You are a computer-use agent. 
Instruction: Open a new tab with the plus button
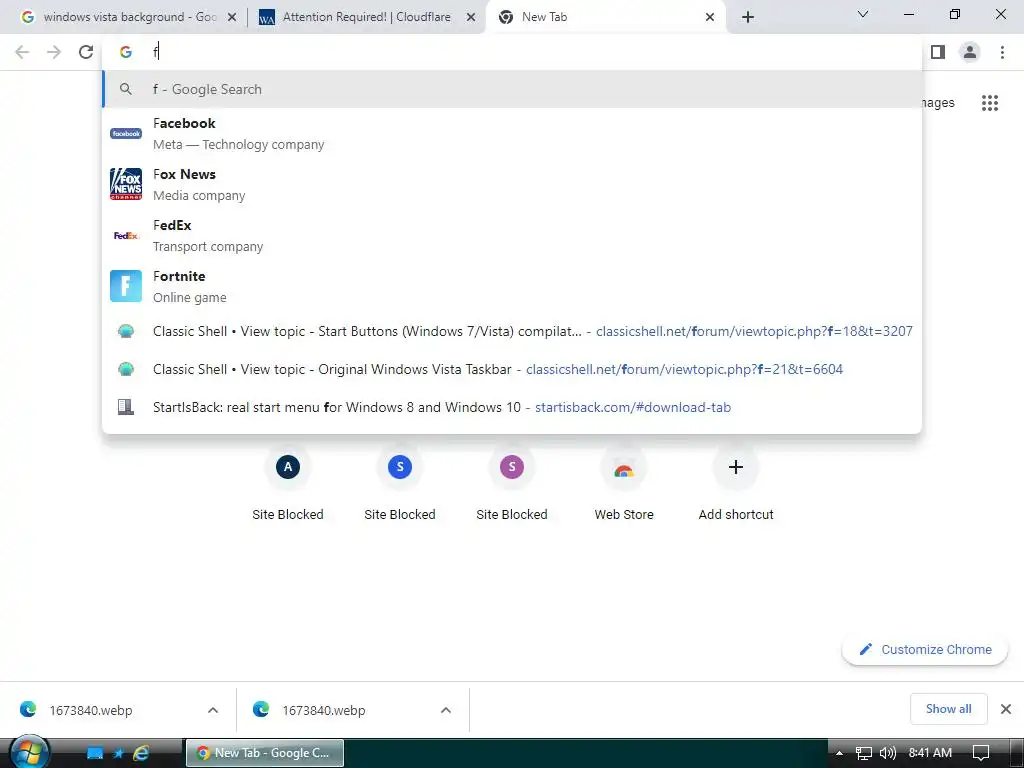748,17
